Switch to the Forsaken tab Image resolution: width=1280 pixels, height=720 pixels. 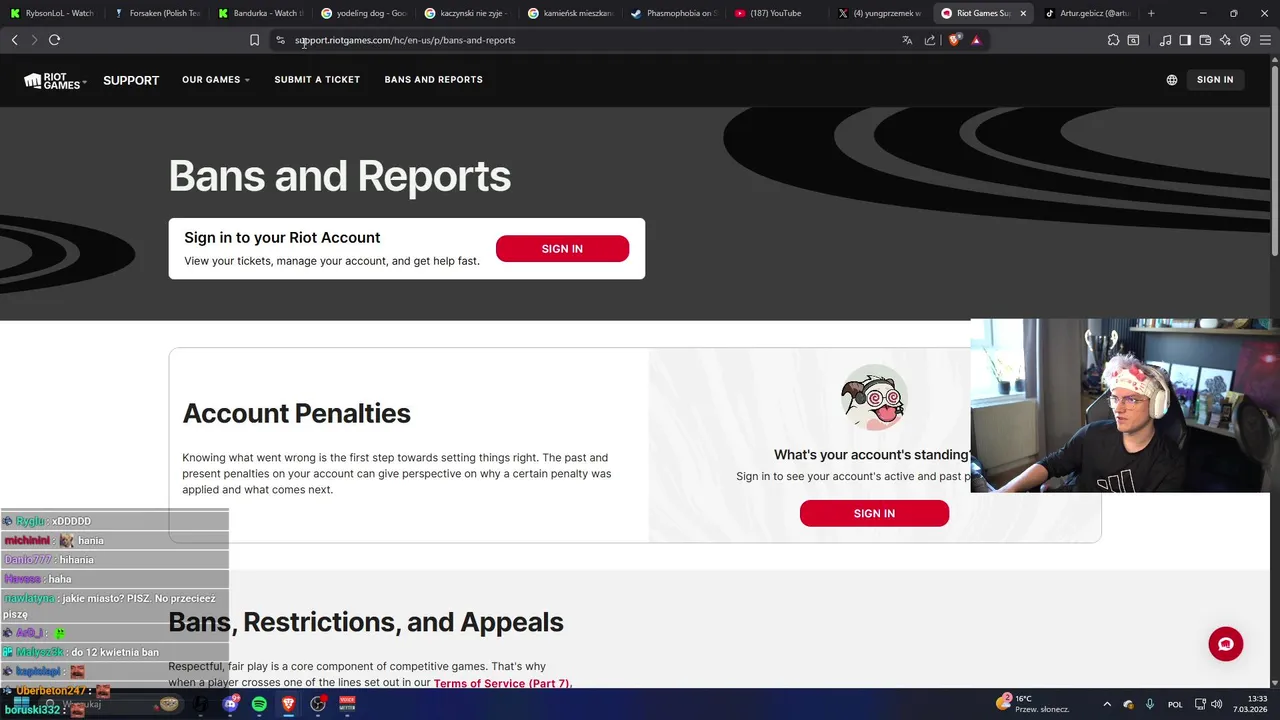tap(157, 13)
